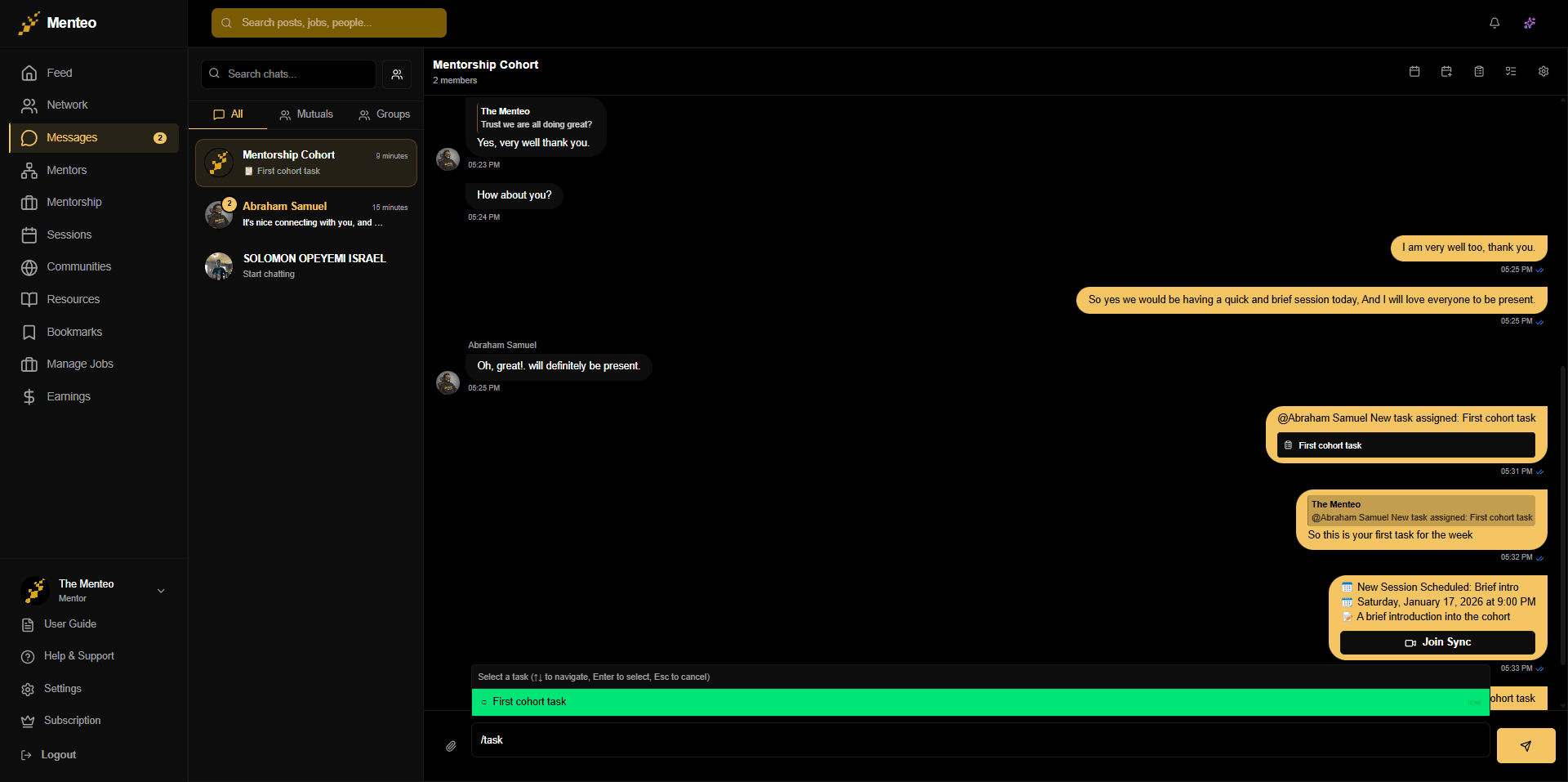Click the Logout link
1568x782 pixels.
58,755
